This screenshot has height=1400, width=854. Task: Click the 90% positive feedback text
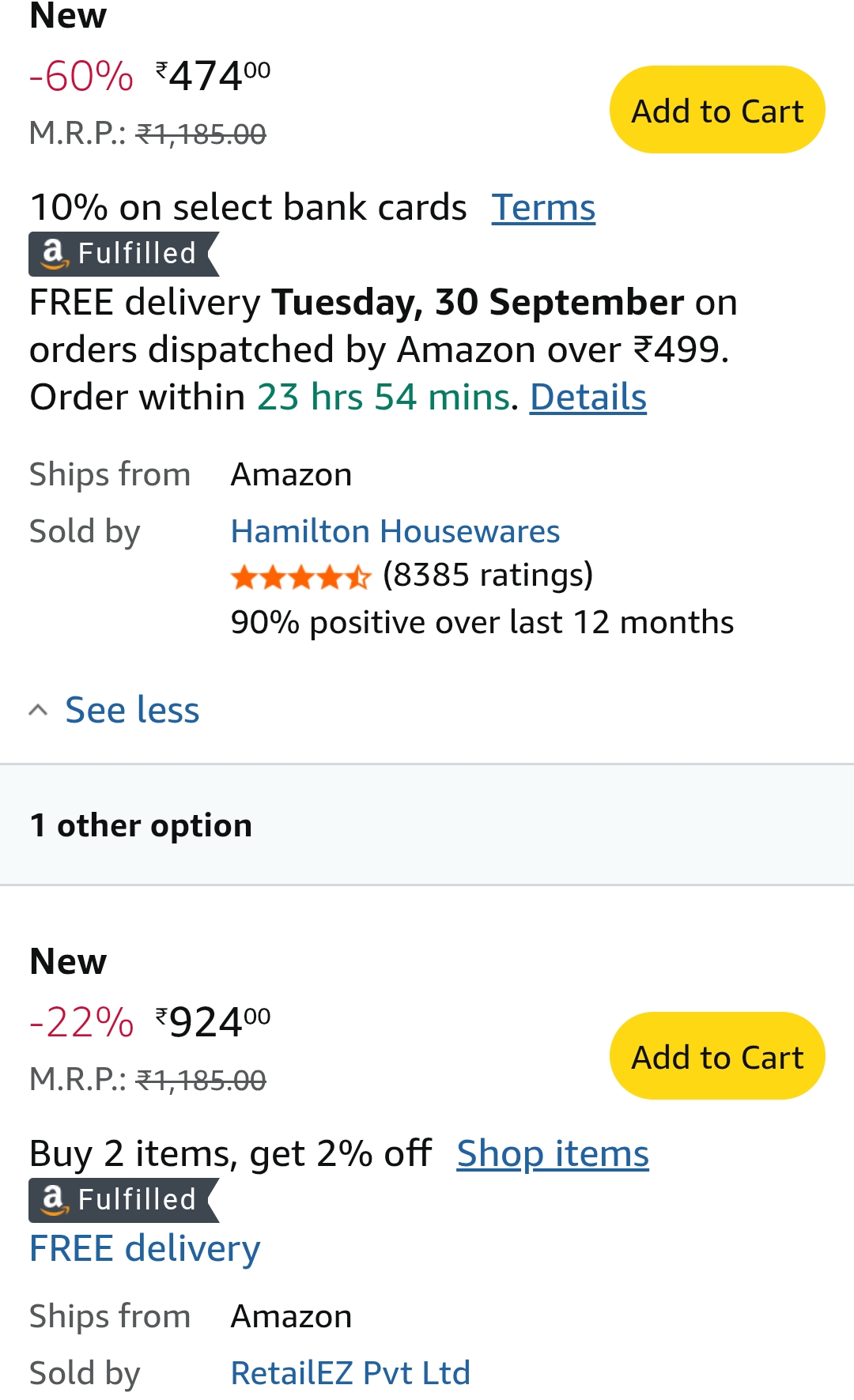482,623
